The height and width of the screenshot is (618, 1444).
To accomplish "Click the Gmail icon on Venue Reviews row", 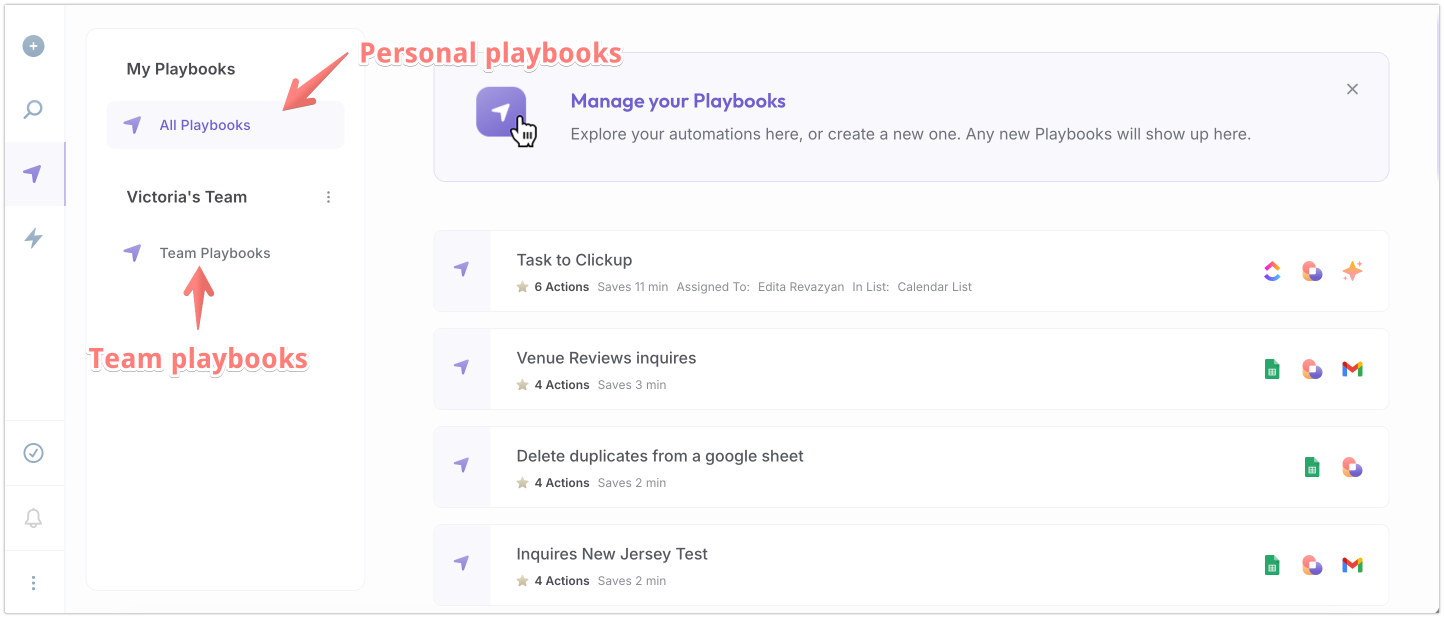I will coord(1352,369).
